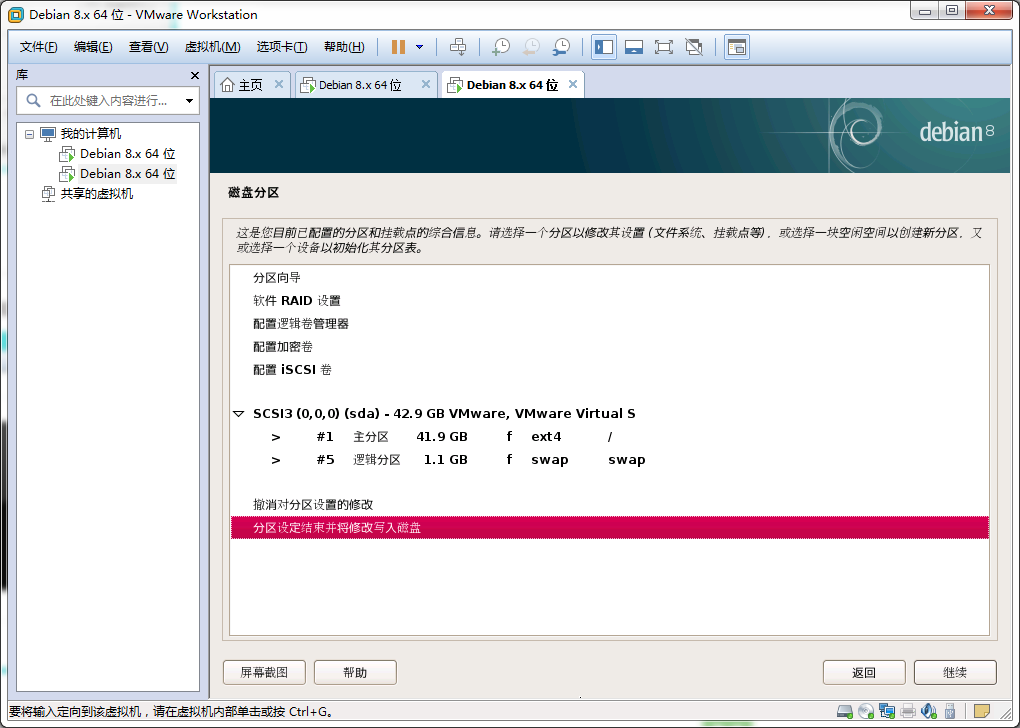Open the 选项卡(T) menu
The width and height of the screenshot is (1020, 728).
(282, 47)
